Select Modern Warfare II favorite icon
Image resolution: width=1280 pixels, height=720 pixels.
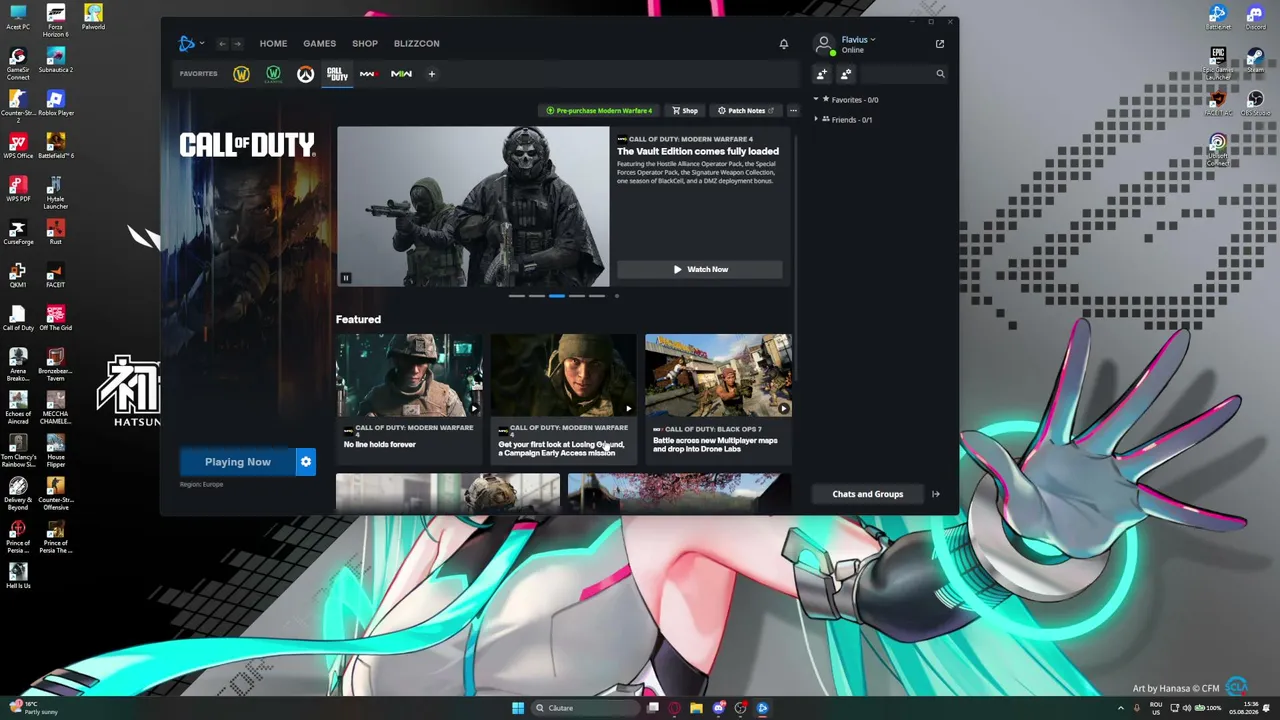(401, 74)
